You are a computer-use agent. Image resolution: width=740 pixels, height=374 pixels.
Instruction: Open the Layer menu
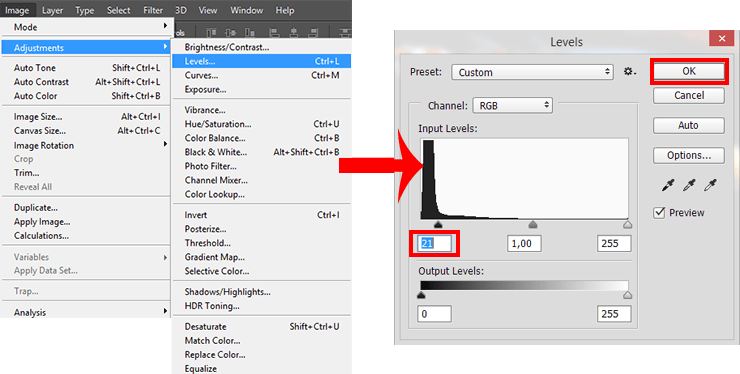pos(52,10)
